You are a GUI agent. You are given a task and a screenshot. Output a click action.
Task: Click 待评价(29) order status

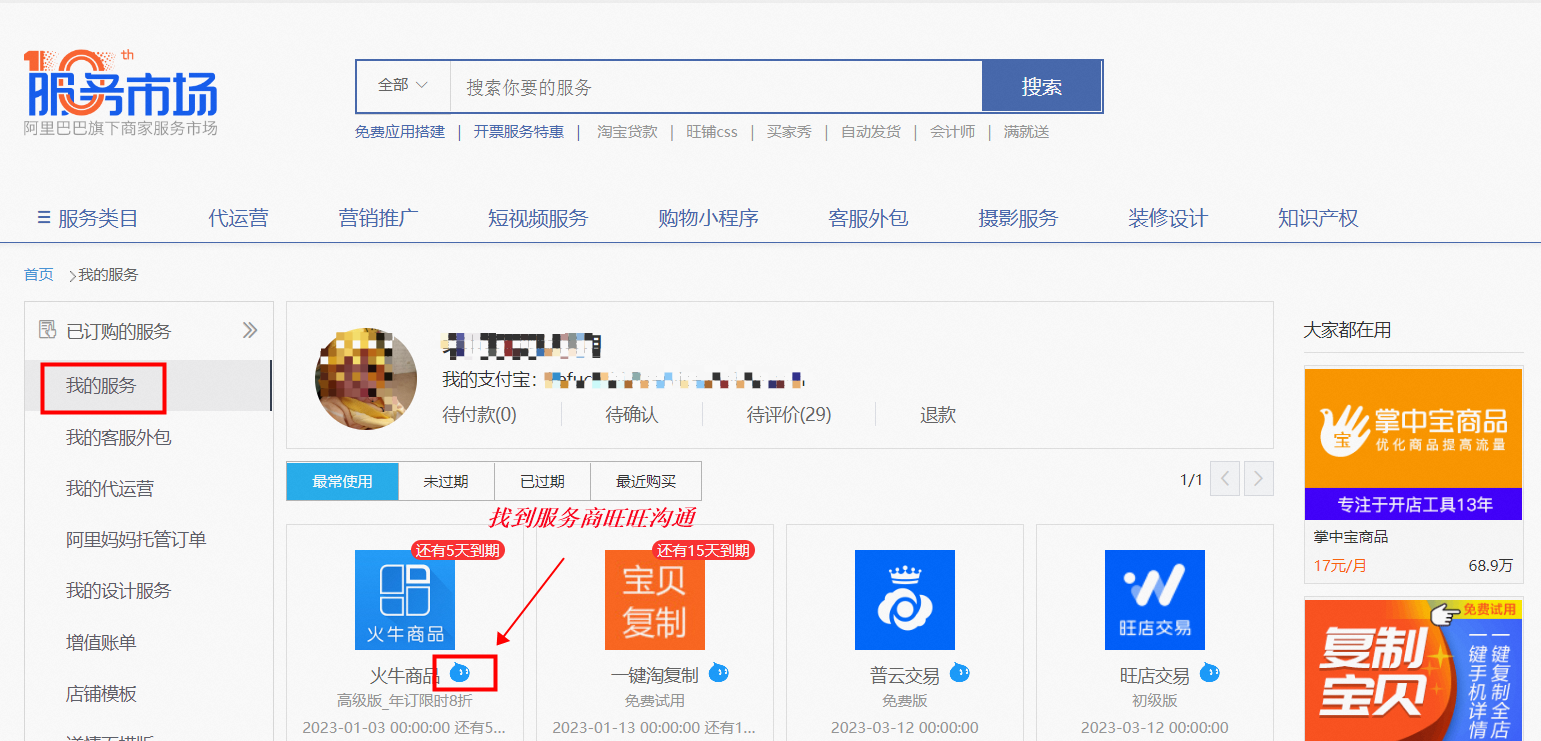[x=789, y=414]
